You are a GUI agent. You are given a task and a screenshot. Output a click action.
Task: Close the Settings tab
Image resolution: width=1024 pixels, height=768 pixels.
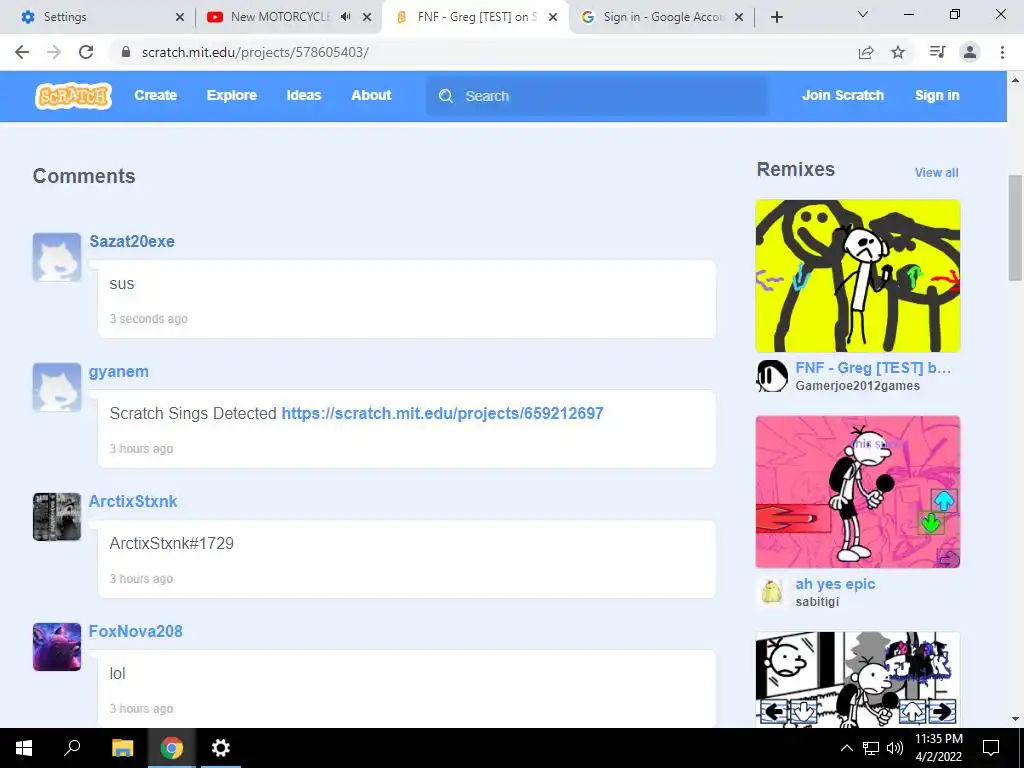click(x=180, y=17)
